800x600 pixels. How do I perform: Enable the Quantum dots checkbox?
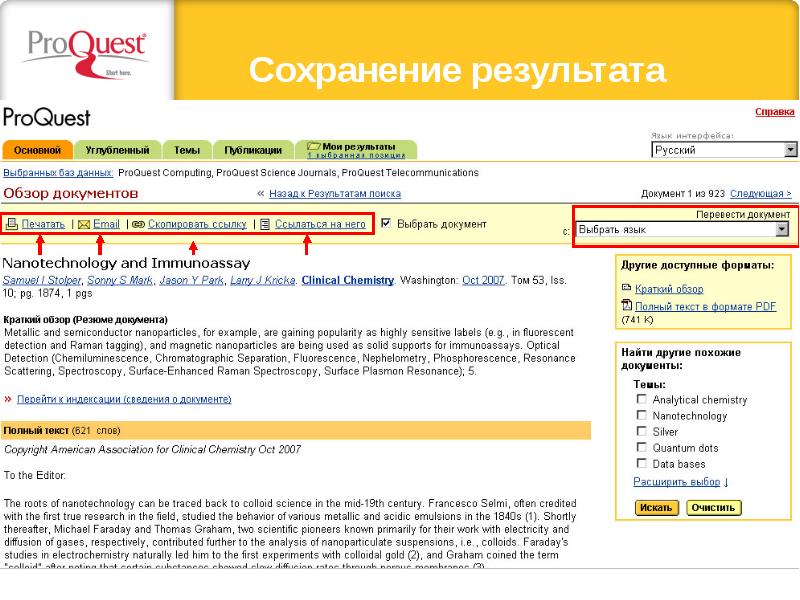click(641, 447)
